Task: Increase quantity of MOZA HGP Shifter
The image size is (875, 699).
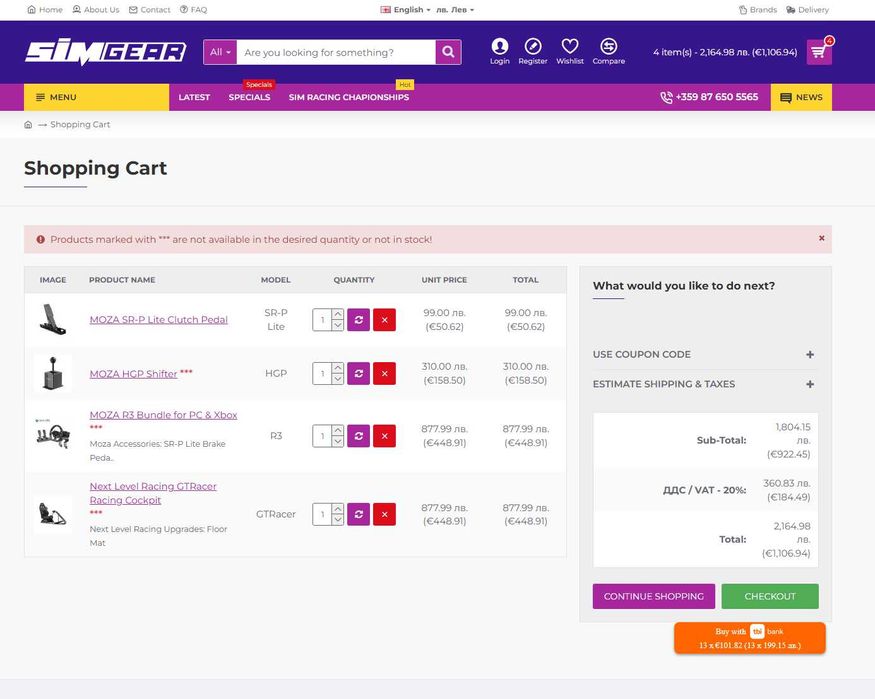Action: point(338,368)
